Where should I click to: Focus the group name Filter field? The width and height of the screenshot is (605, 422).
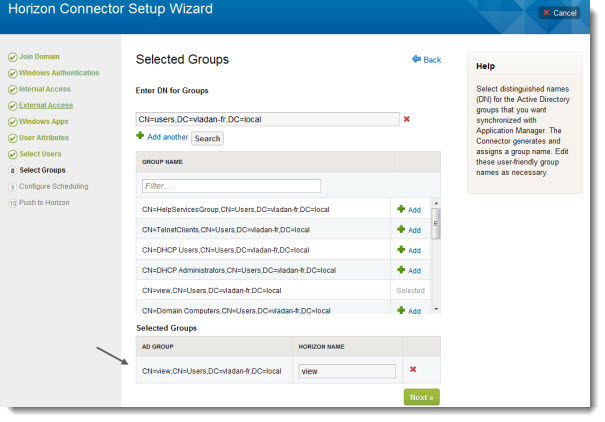[231, 186]
